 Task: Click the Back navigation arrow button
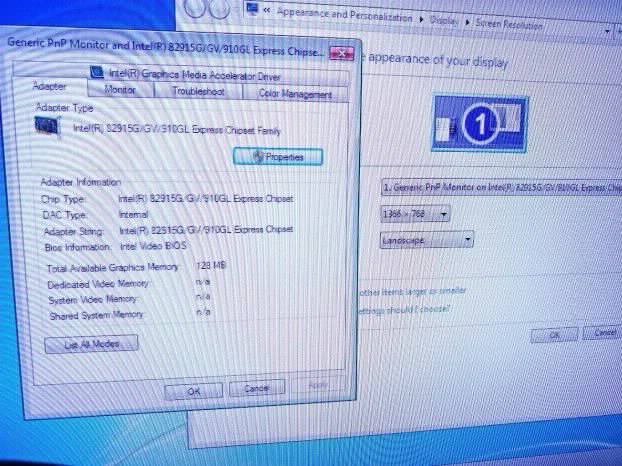click(x=196, y=8)
